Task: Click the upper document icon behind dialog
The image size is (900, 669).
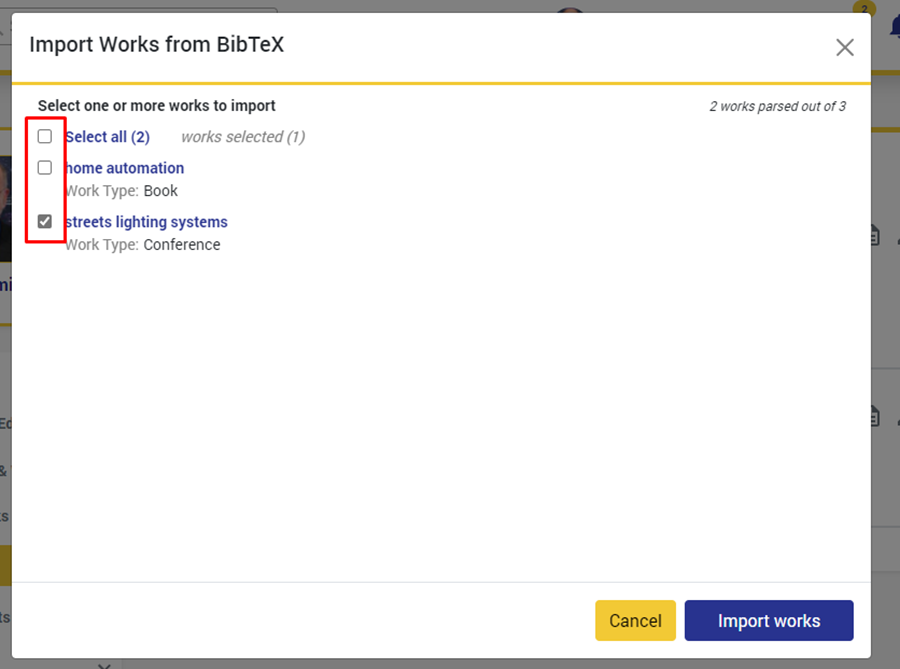Action: pyautogui.click(x=873, y=235)
